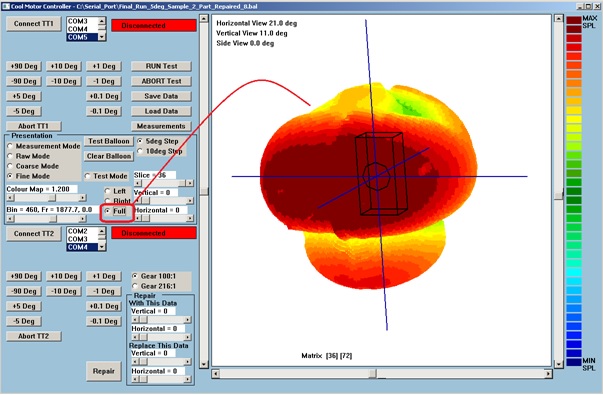Click the Load Data button

point(161,111)
